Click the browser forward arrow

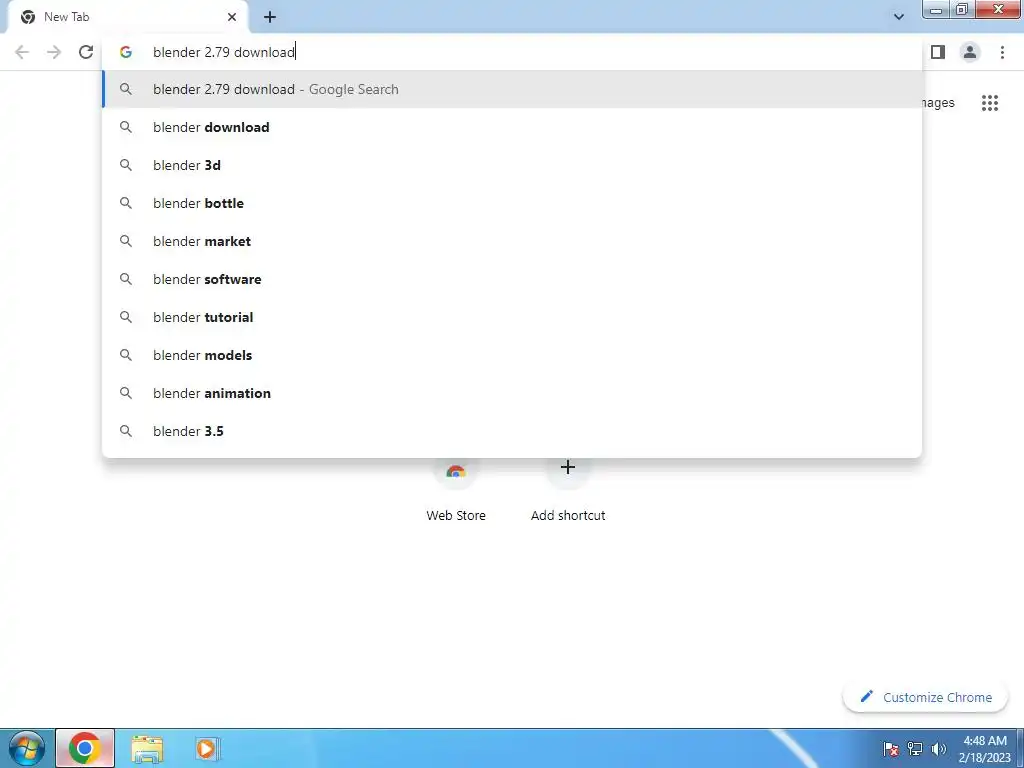tap(54, 52)
